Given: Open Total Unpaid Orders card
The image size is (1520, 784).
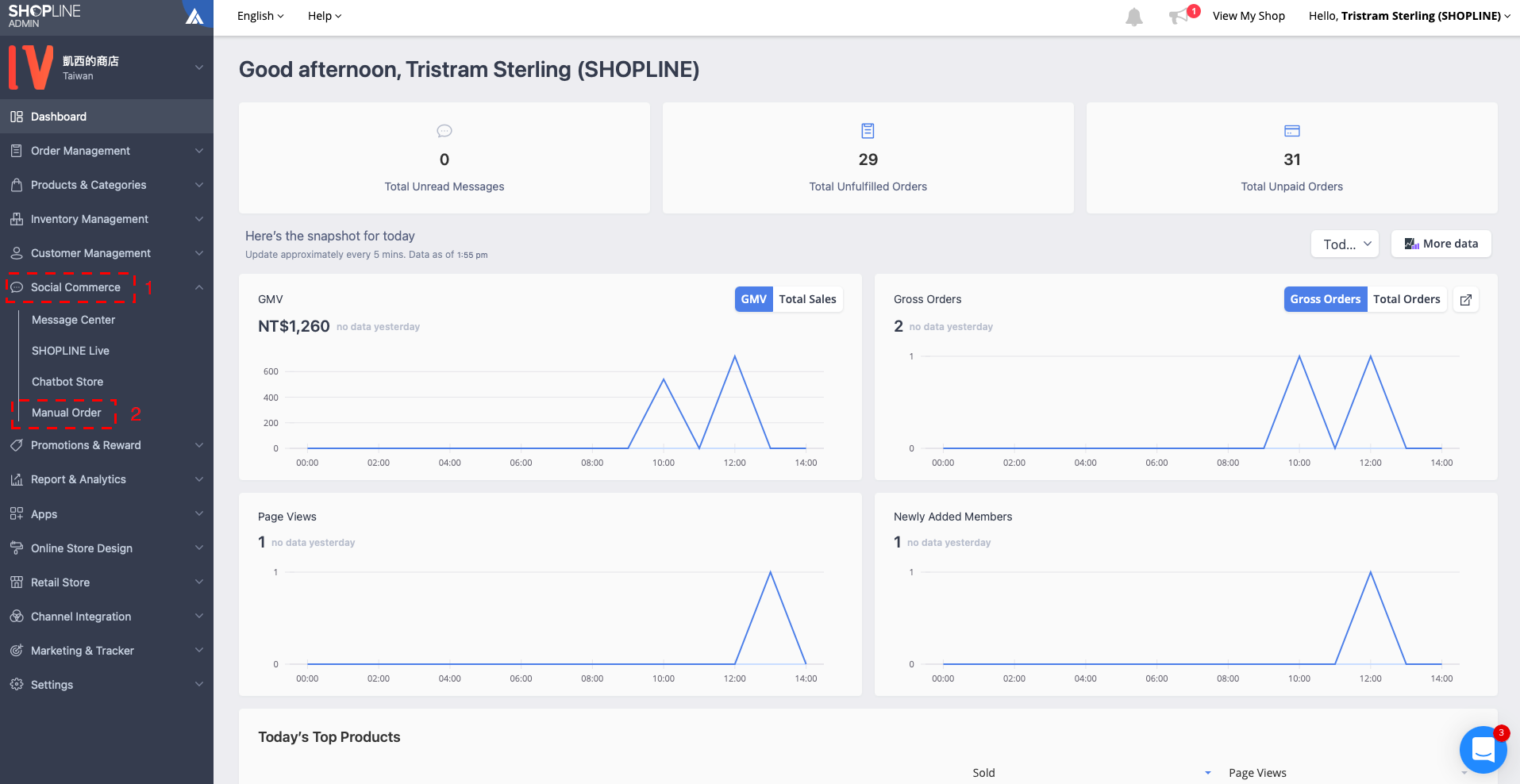Looking at the screenshot, I should point(1292,158).
